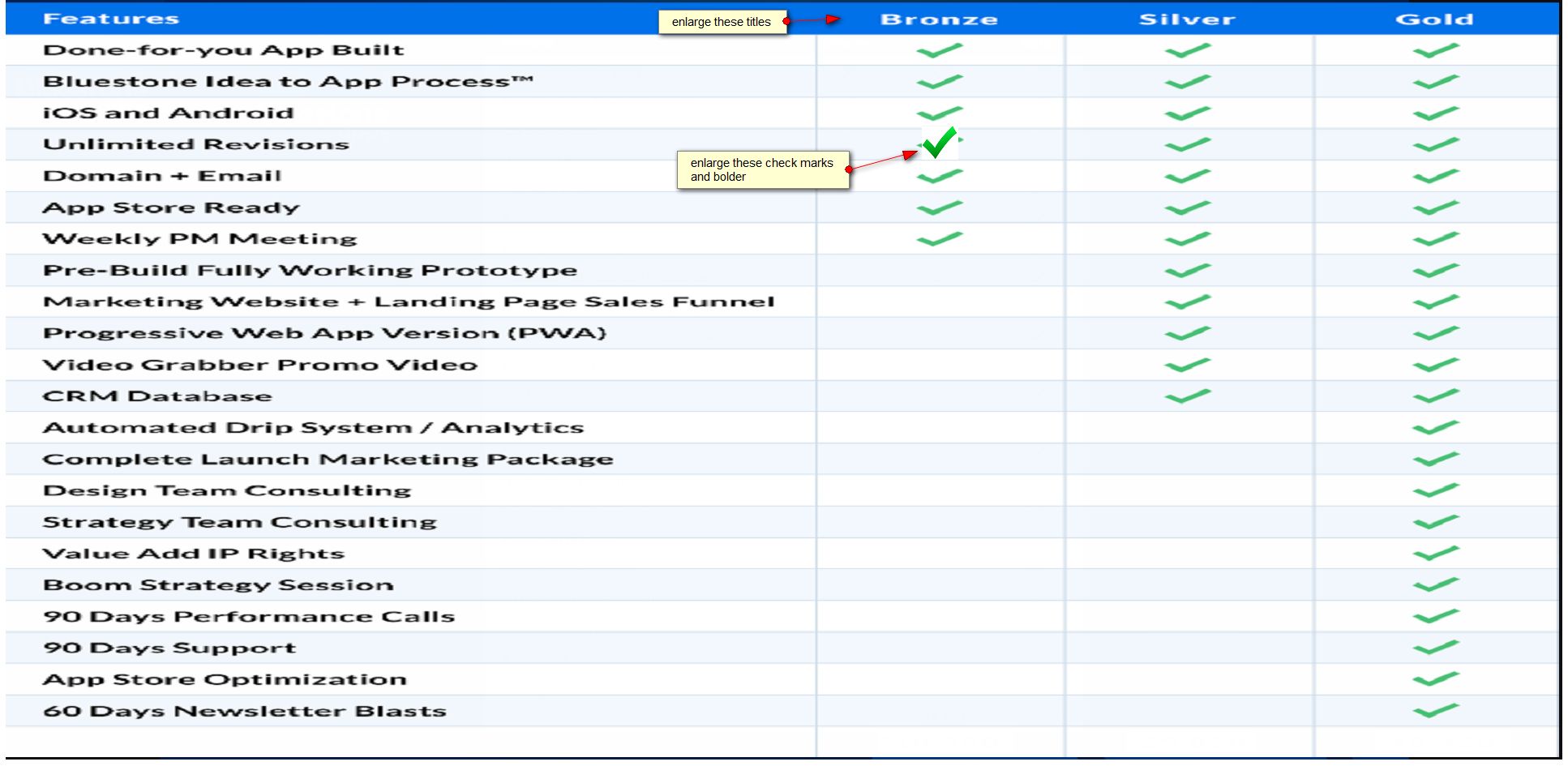
Task: Select the Gold column title
Action: (x=1434, y=19)
